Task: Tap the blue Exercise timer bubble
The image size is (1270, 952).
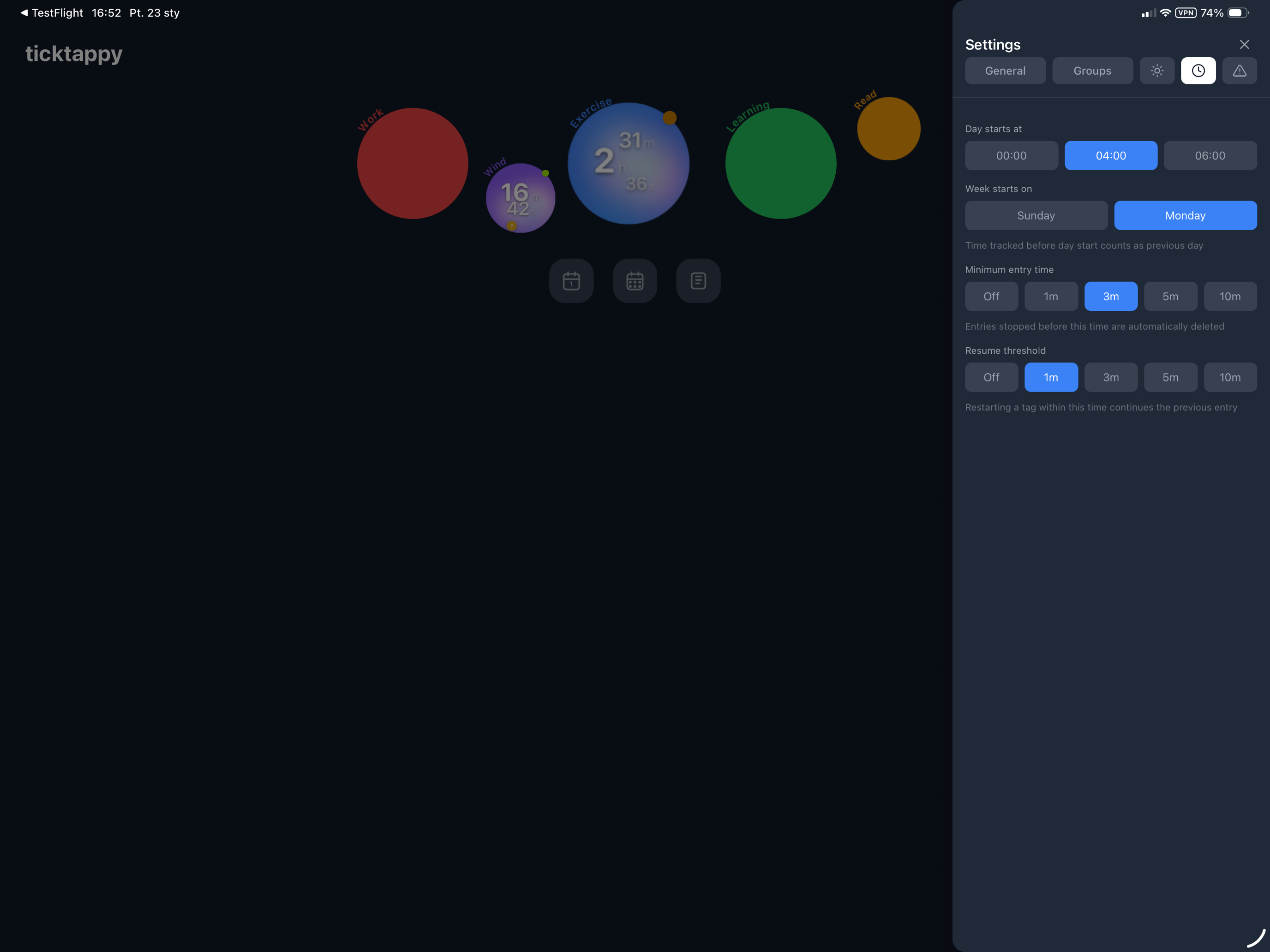Action: 628,164
